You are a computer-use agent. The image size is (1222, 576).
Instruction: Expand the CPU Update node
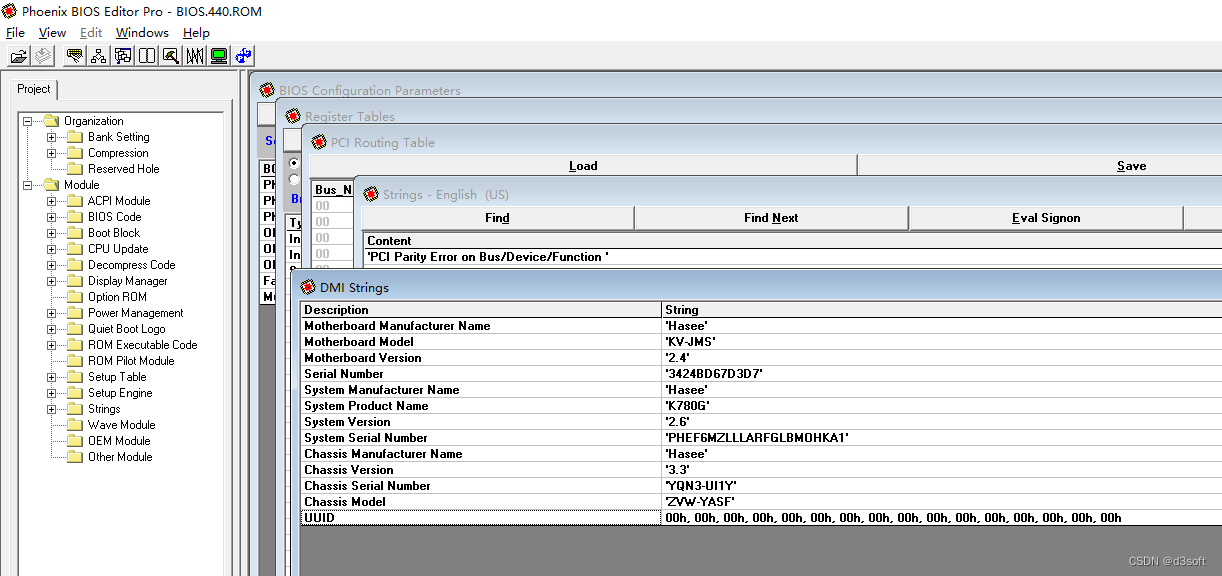tap(52, 249)
